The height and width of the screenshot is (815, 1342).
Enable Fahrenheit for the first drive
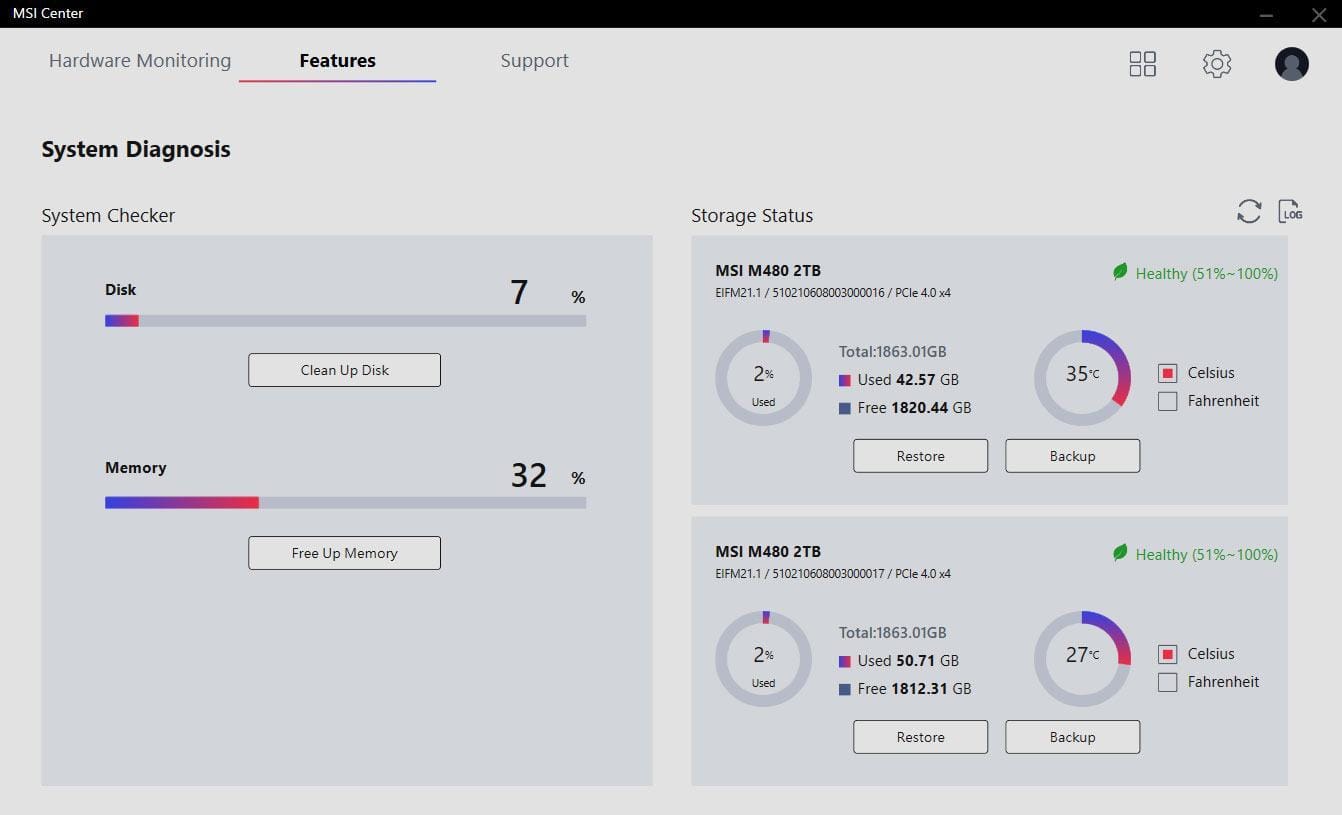tap(1167, 401)
